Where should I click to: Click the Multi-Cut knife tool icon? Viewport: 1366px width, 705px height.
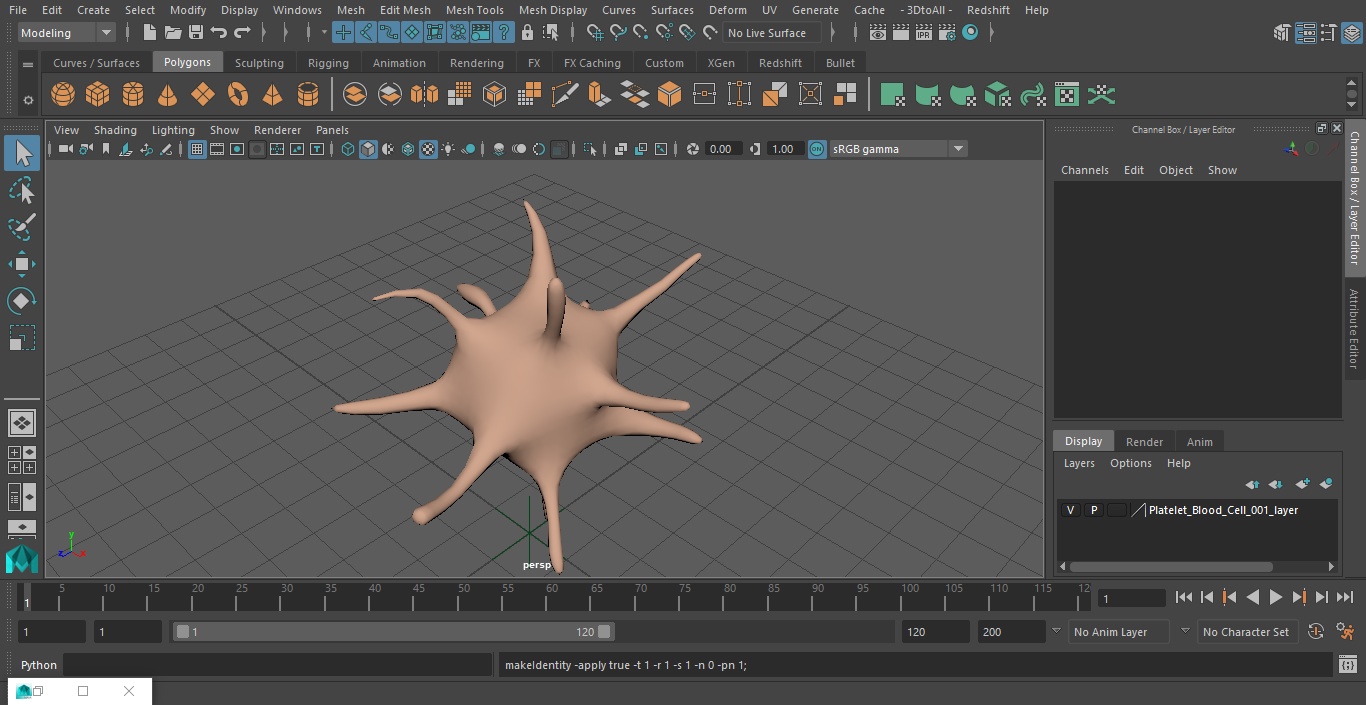point(565,95)
